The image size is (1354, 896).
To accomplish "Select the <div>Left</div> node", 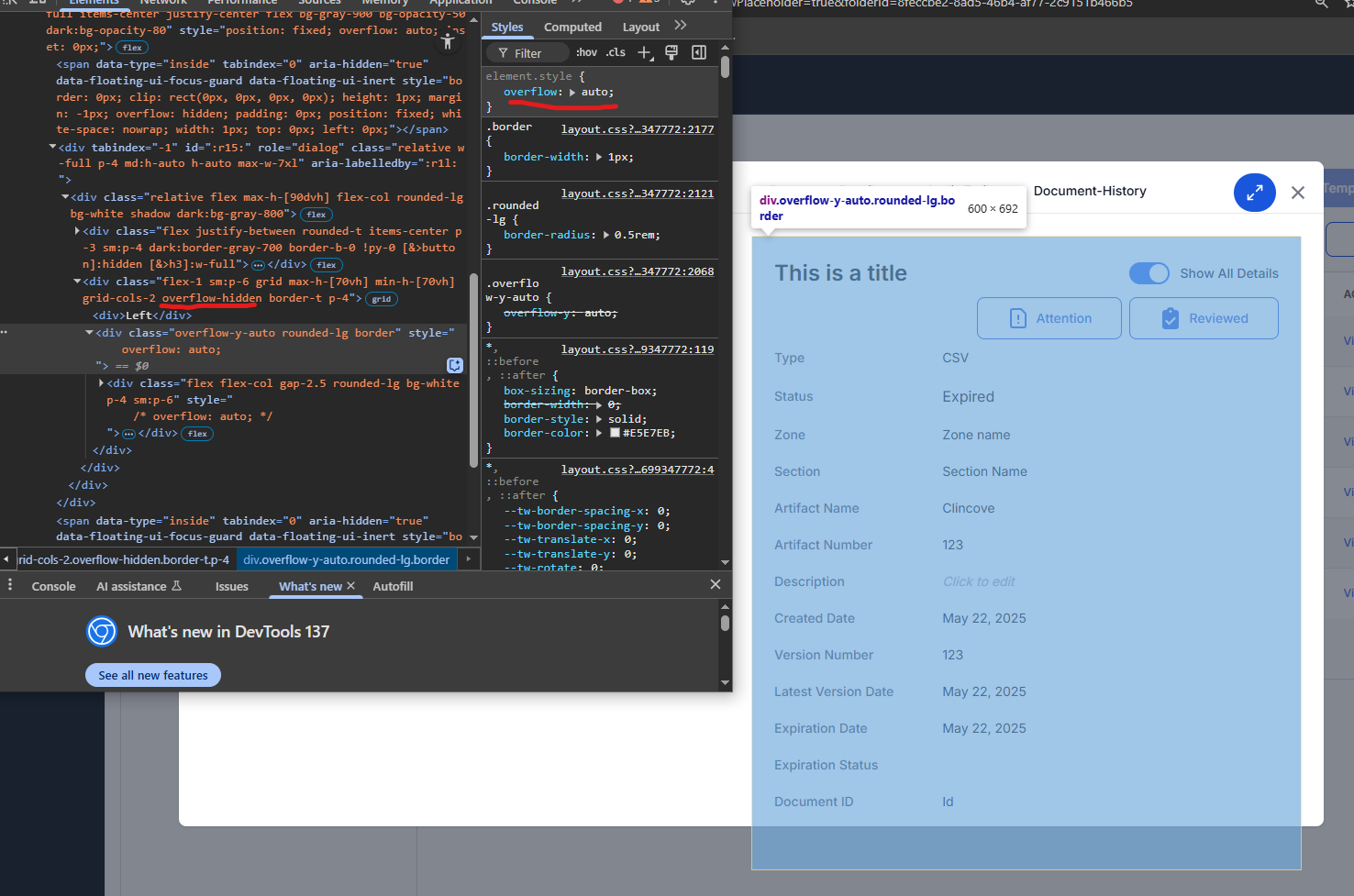I will click(142, 315).
